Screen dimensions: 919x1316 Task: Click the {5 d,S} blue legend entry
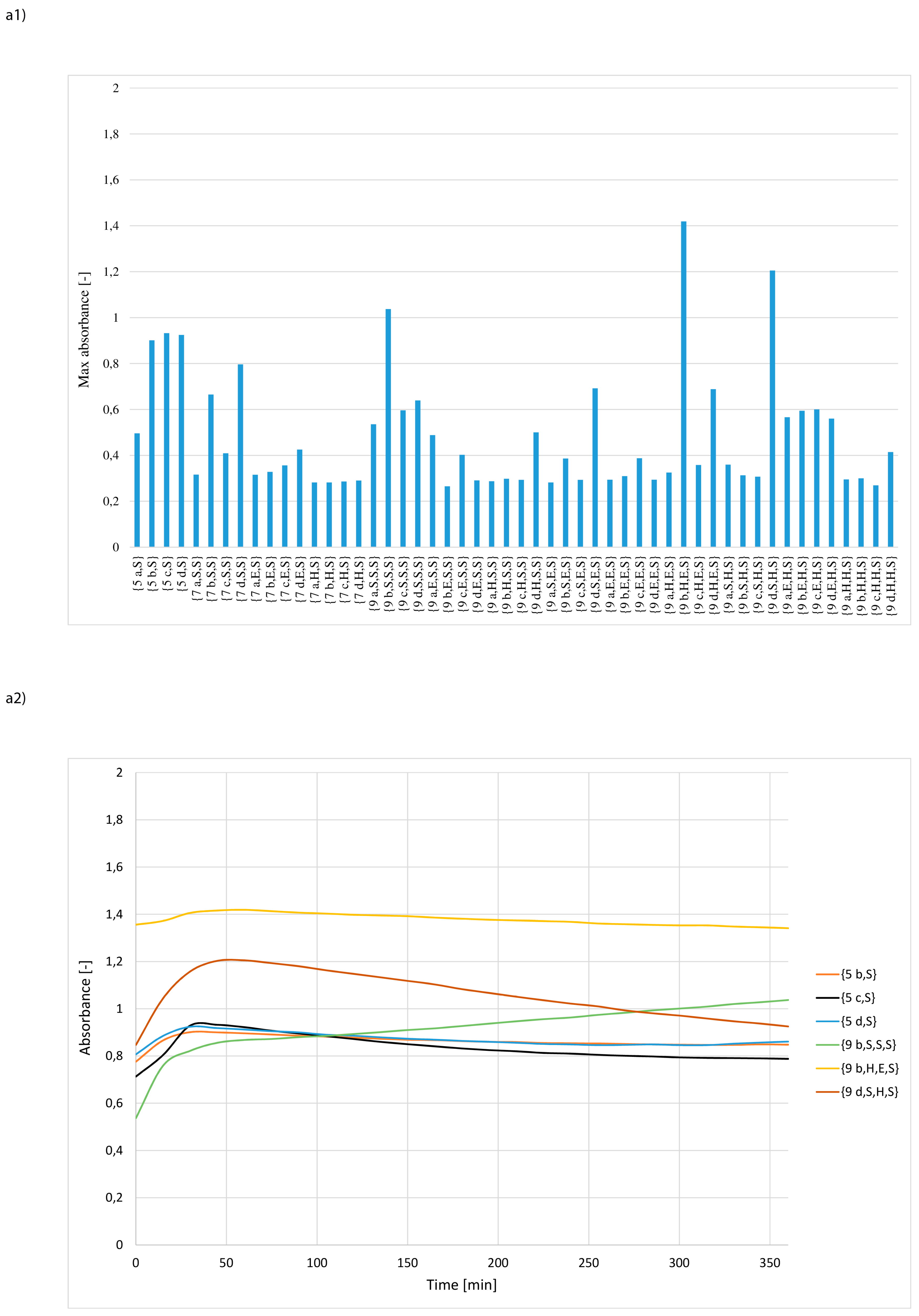[x=858, y=1021]
